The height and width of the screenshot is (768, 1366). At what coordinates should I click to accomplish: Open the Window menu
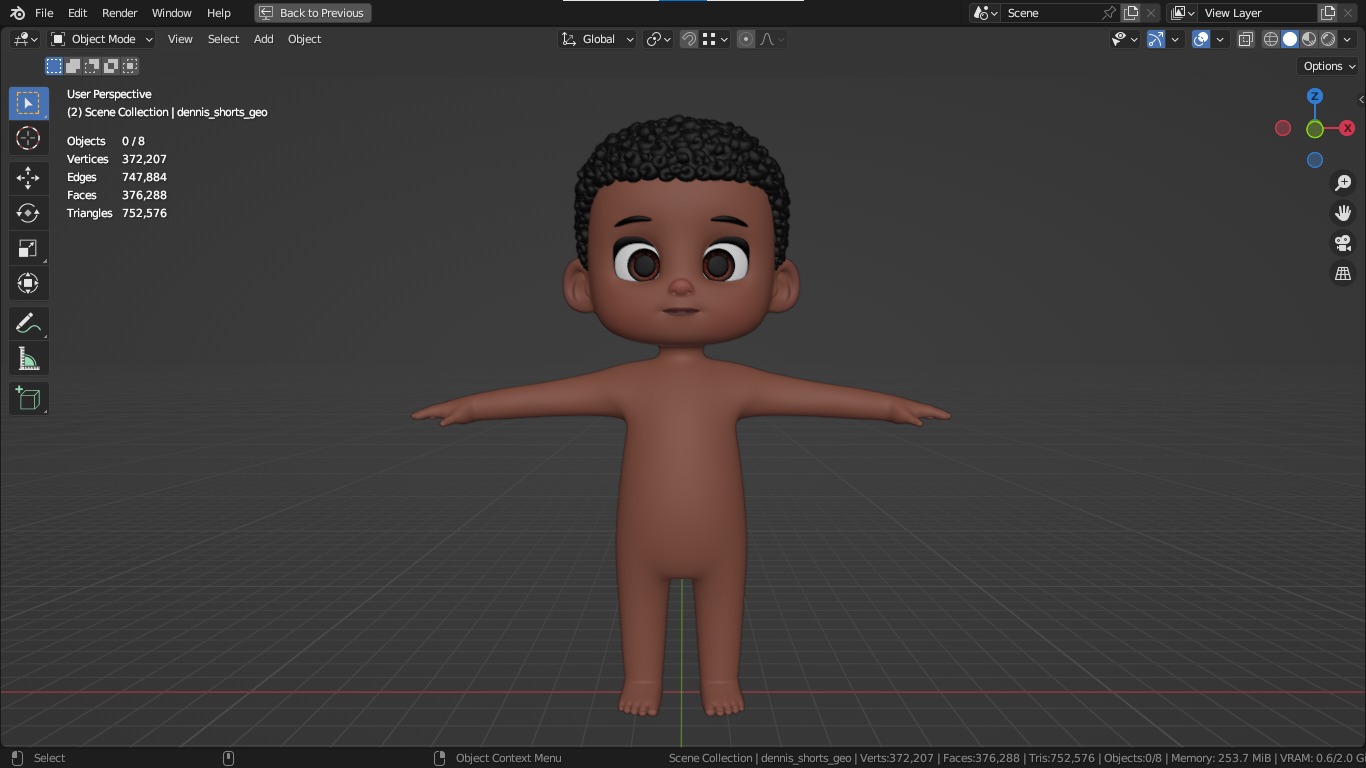tap(172, 13)
